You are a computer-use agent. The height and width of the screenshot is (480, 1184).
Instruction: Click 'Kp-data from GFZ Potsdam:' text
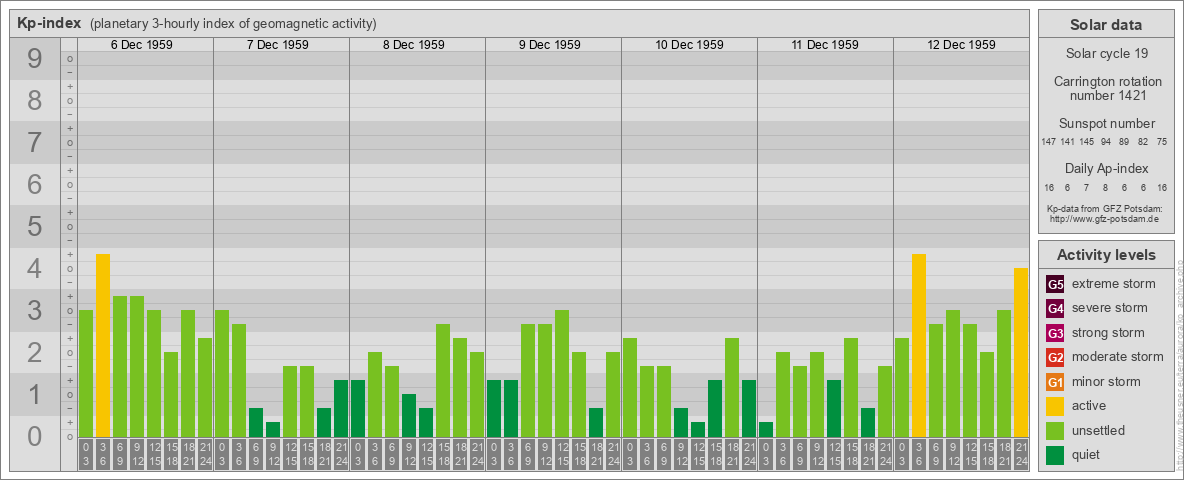(x=1107, y=208)
